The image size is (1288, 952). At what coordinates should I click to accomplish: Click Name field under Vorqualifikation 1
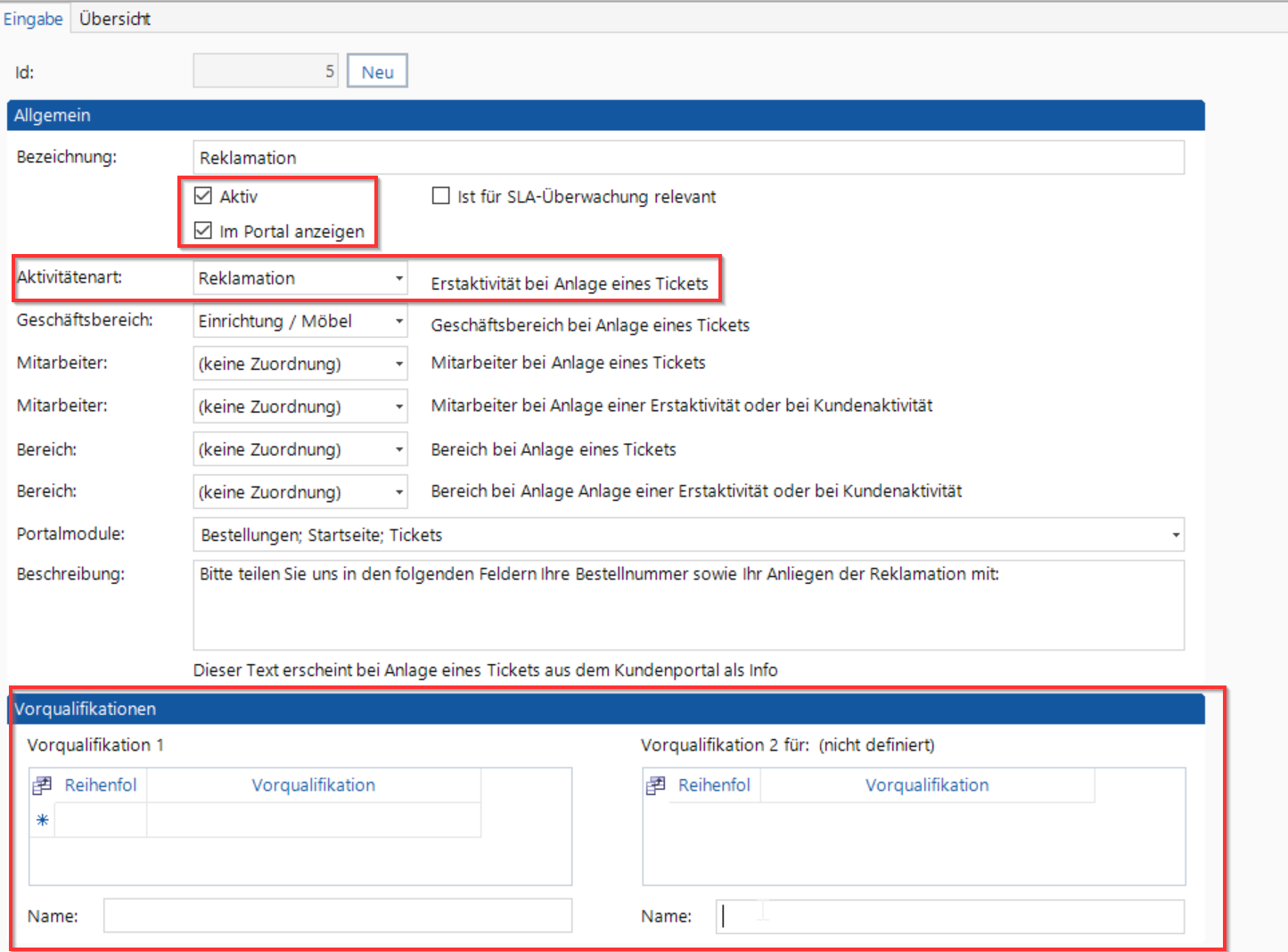[338, 915]
